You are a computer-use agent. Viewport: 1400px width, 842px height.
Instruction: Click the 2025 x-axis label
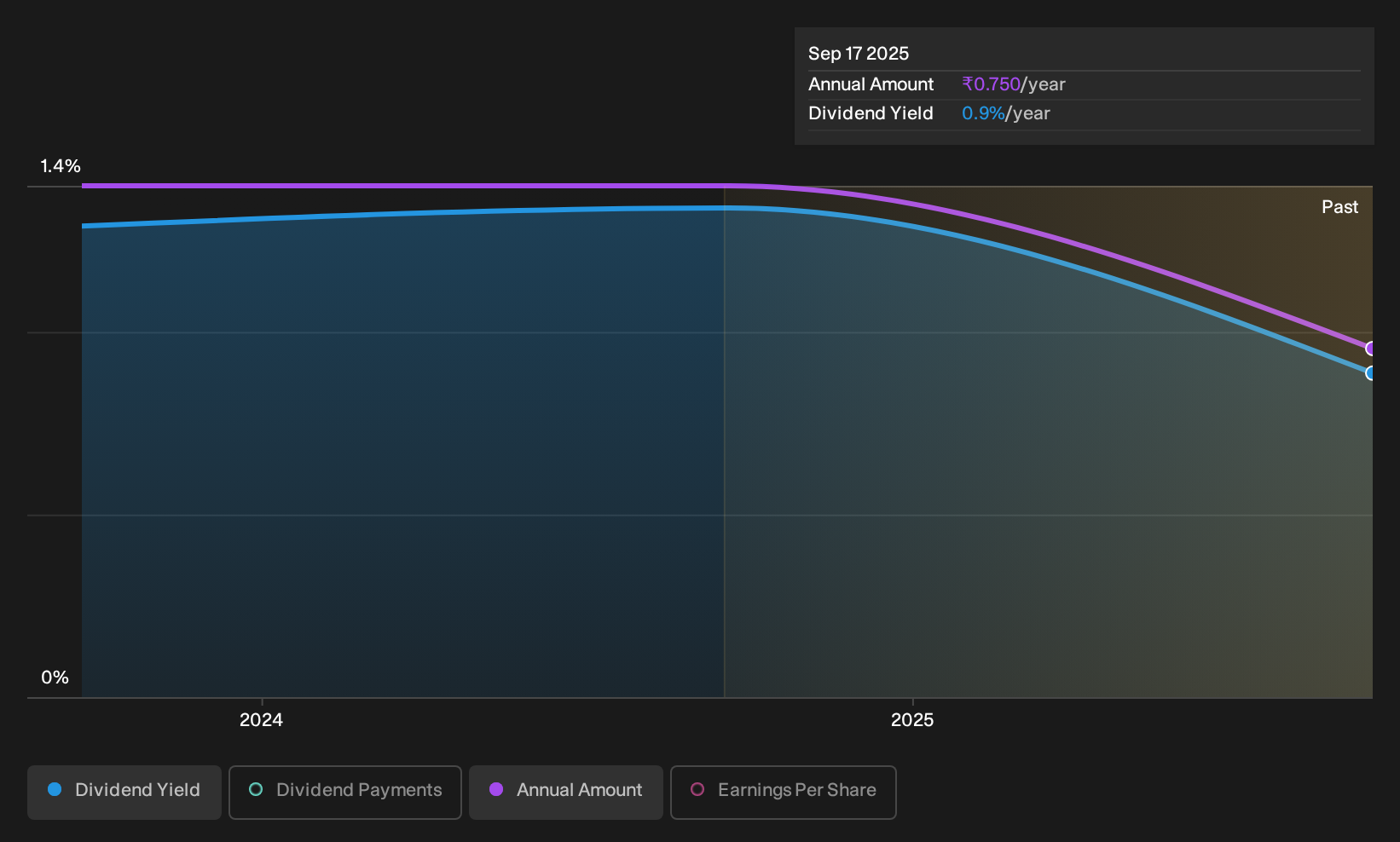click(912, 720)
